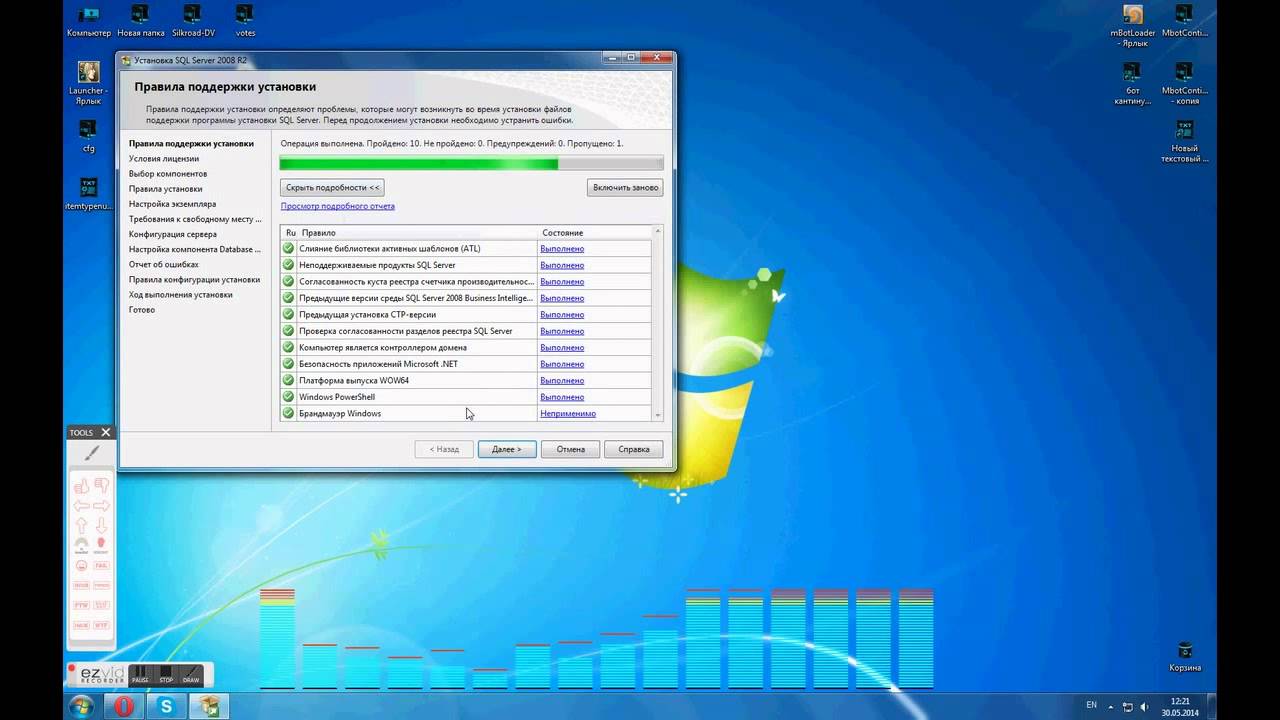Select the MbotConti - копия desktop icon
Screen dimensions: 1280x720
[x=1184, y=84]
